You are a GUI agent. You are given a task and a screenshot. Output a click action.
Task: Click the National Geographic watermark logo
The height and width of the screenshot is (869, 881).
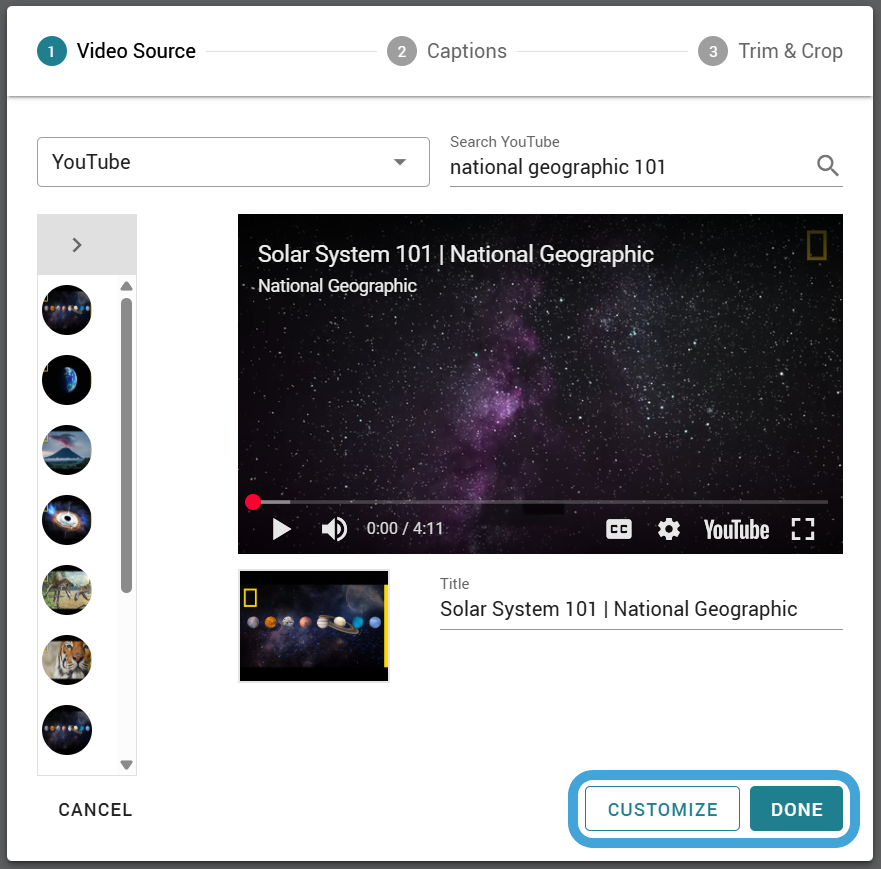[816, 245]
